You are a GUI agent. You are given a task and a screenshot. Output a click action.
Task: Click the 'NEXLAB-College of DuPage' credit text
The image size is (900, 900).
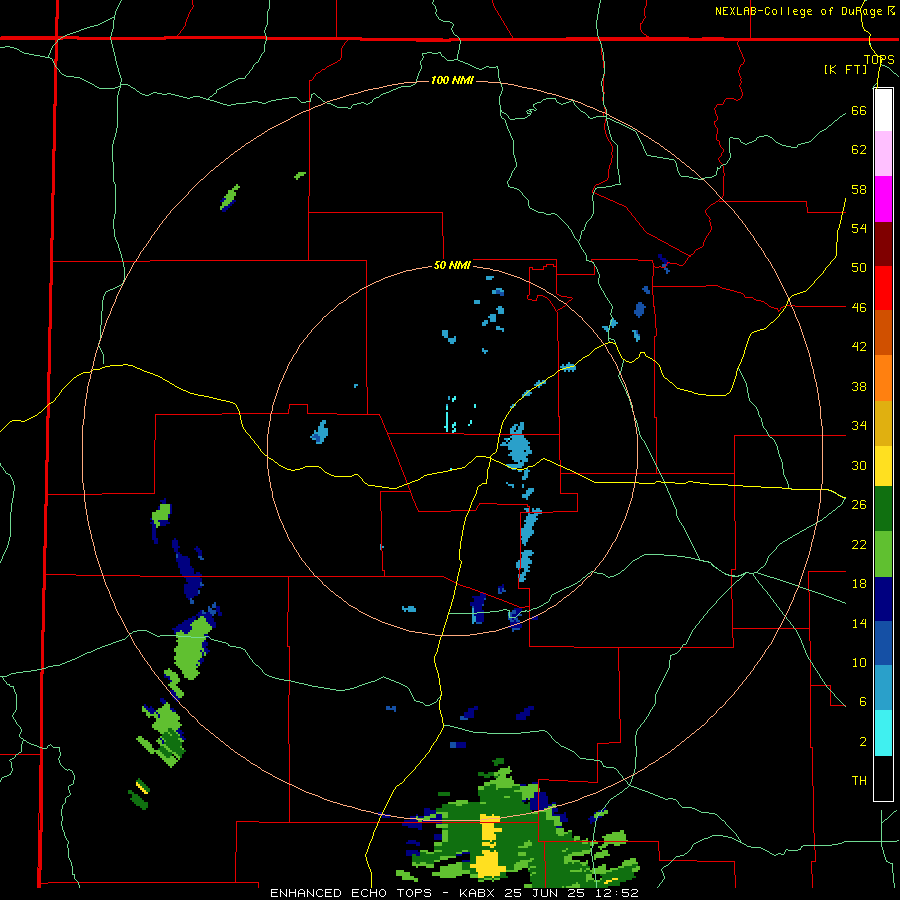tap(798, 11)
